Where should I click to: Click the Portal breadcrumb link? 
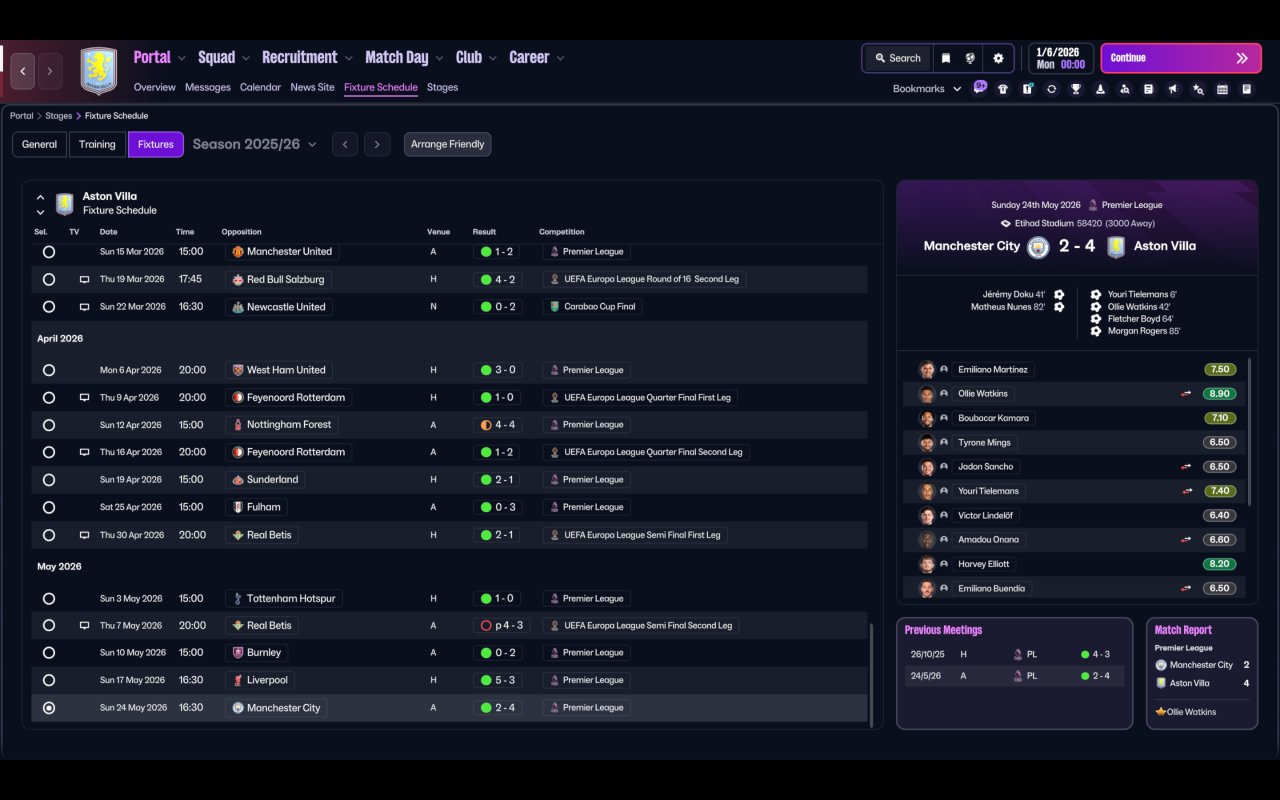21,116
